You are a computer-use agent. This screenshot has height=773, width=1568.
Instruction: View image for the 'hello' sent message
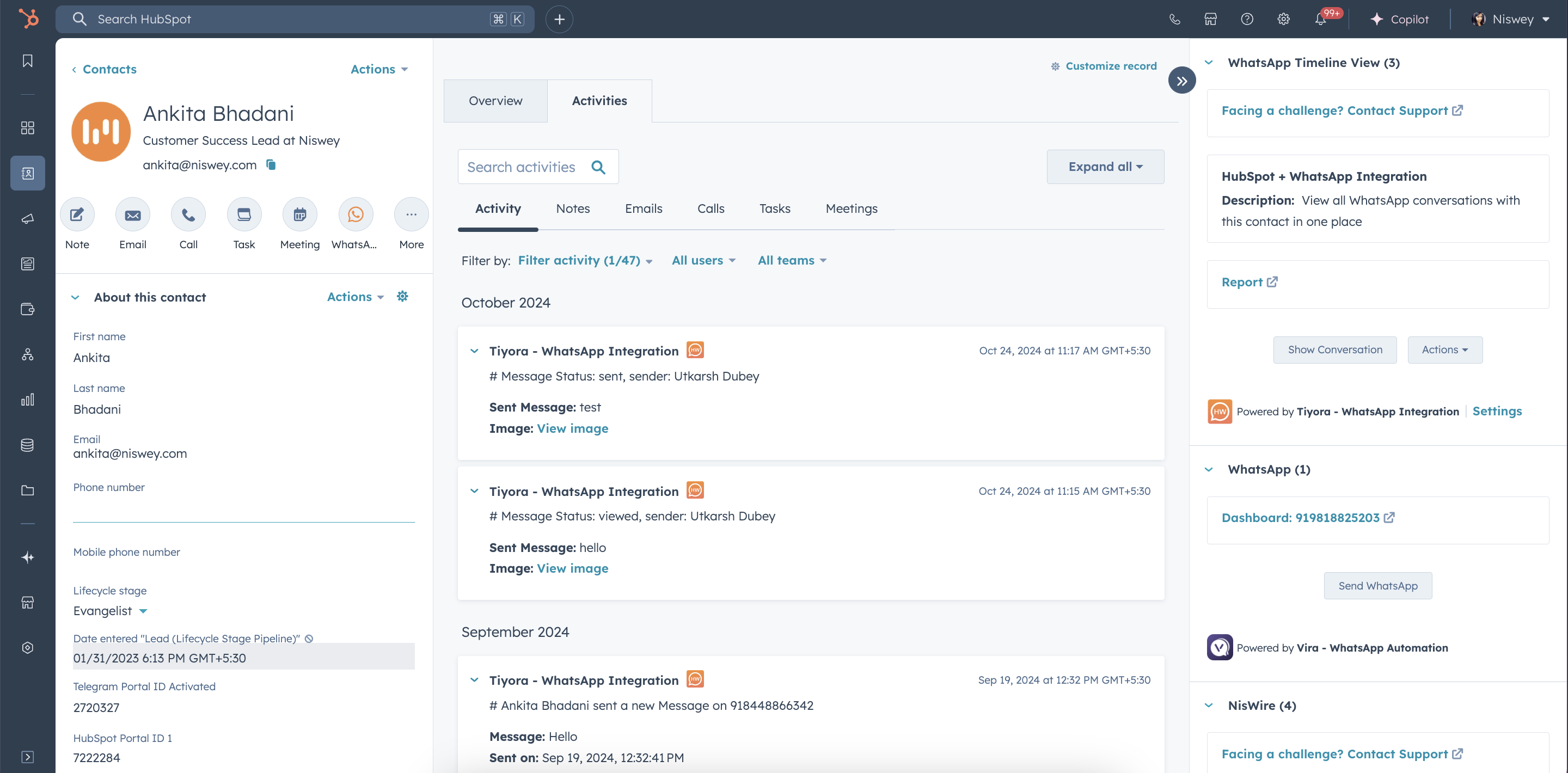pos(572,568)
